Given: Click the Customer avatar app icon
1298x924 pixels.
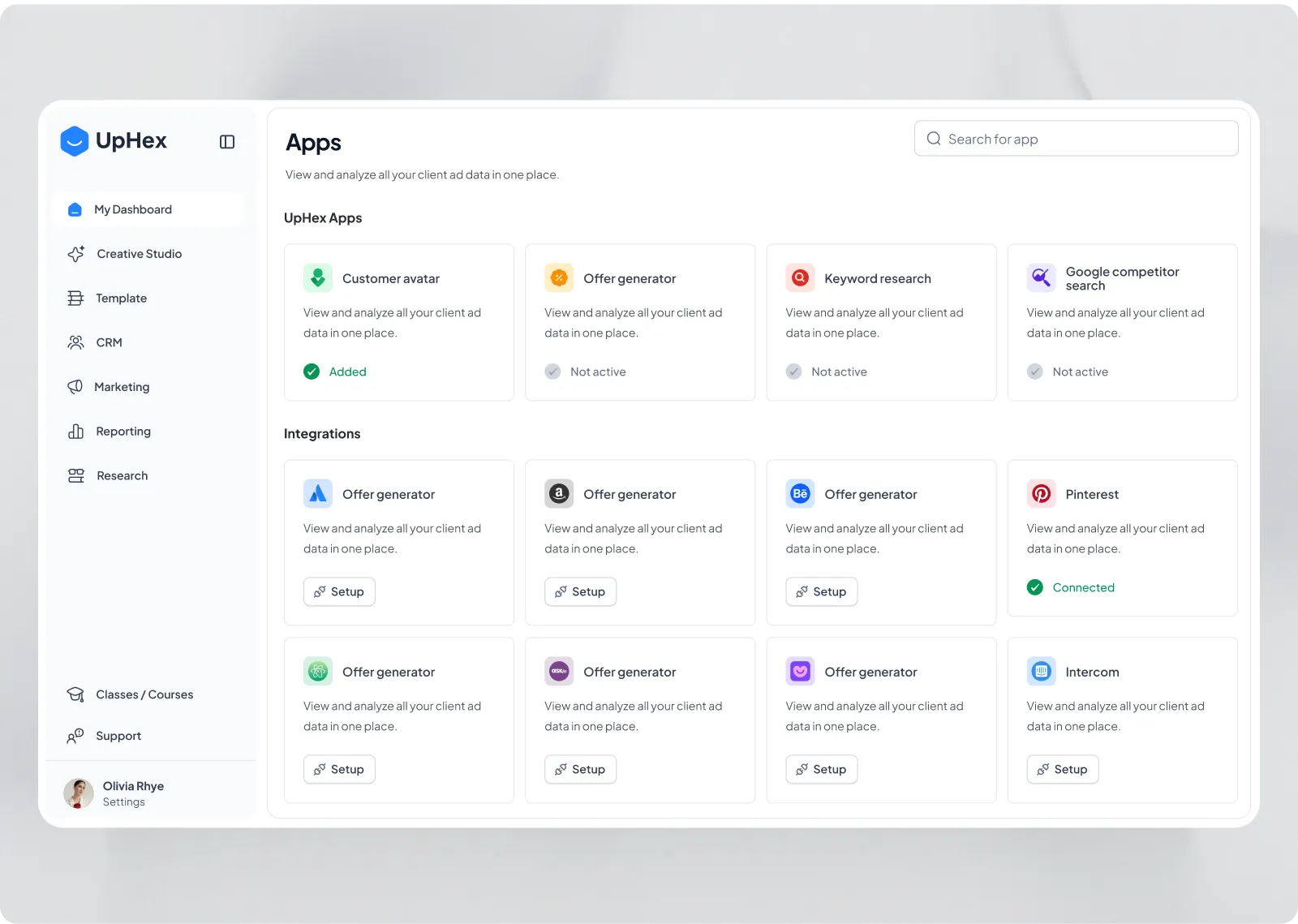Looking at the screenshot, I should click(x=318, y=278).
